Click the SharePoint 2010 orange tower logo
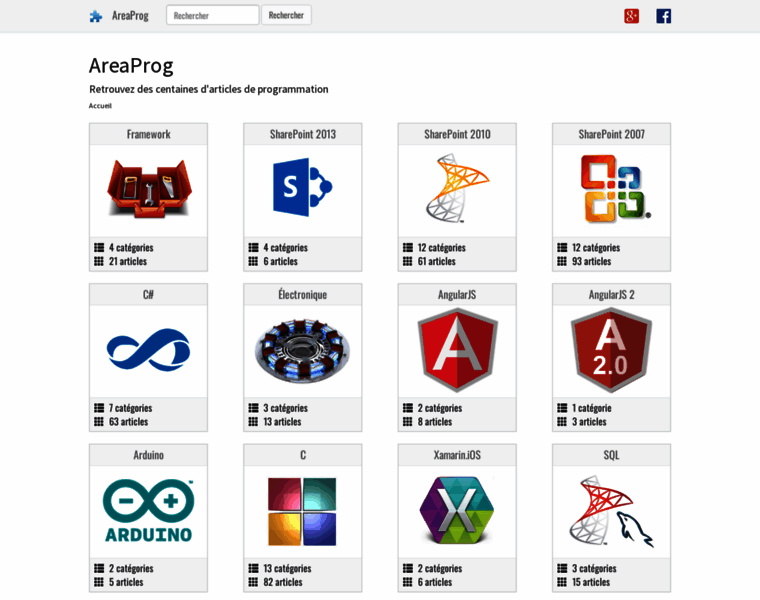 point(457,188)
